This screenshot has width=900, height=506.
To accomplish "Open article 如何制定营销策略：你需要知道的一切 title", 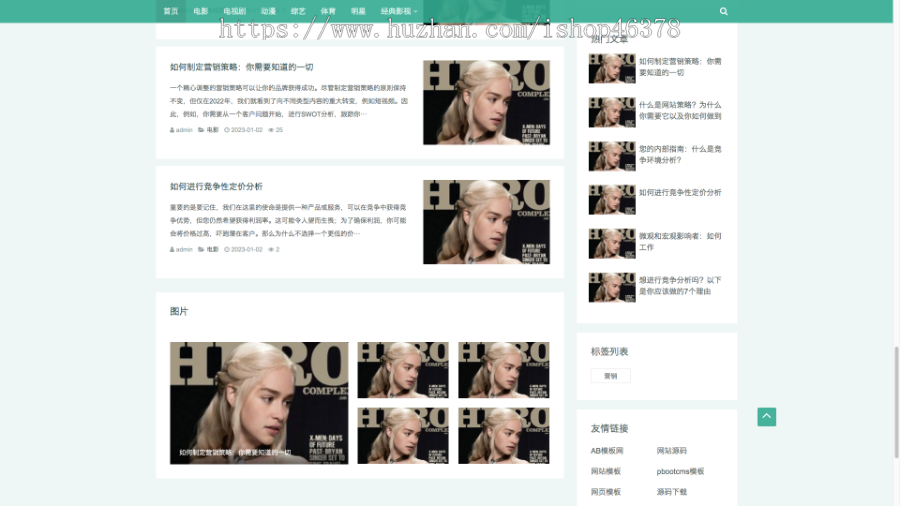I will click(x=242, y=67).
